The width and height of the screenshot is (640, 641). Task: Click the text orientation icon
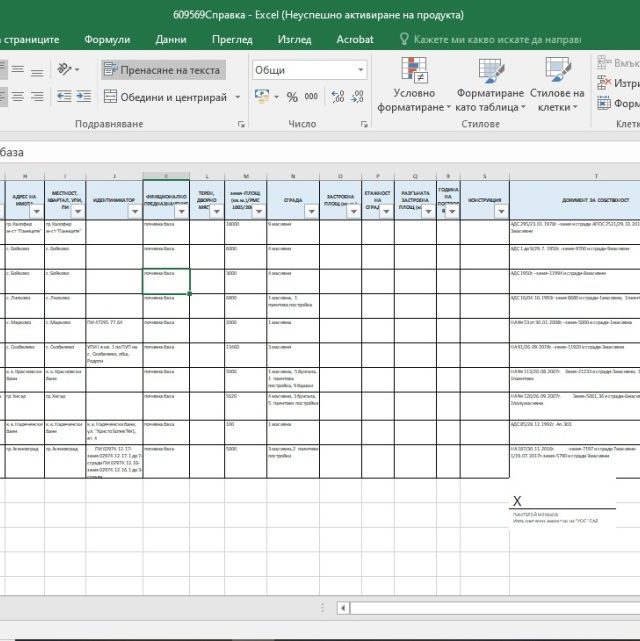(66, 70)
